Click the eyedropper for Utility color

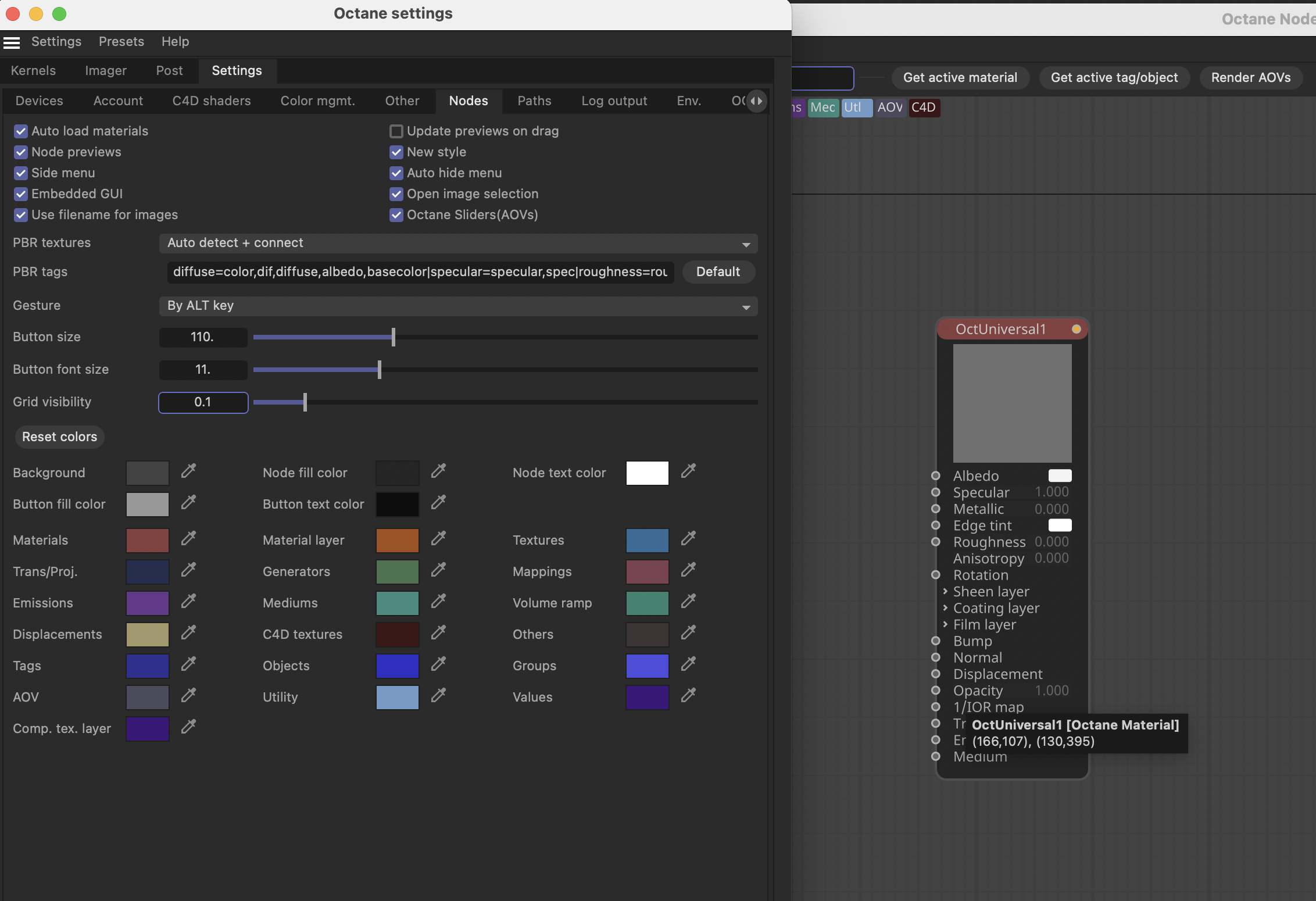point(438,695)
